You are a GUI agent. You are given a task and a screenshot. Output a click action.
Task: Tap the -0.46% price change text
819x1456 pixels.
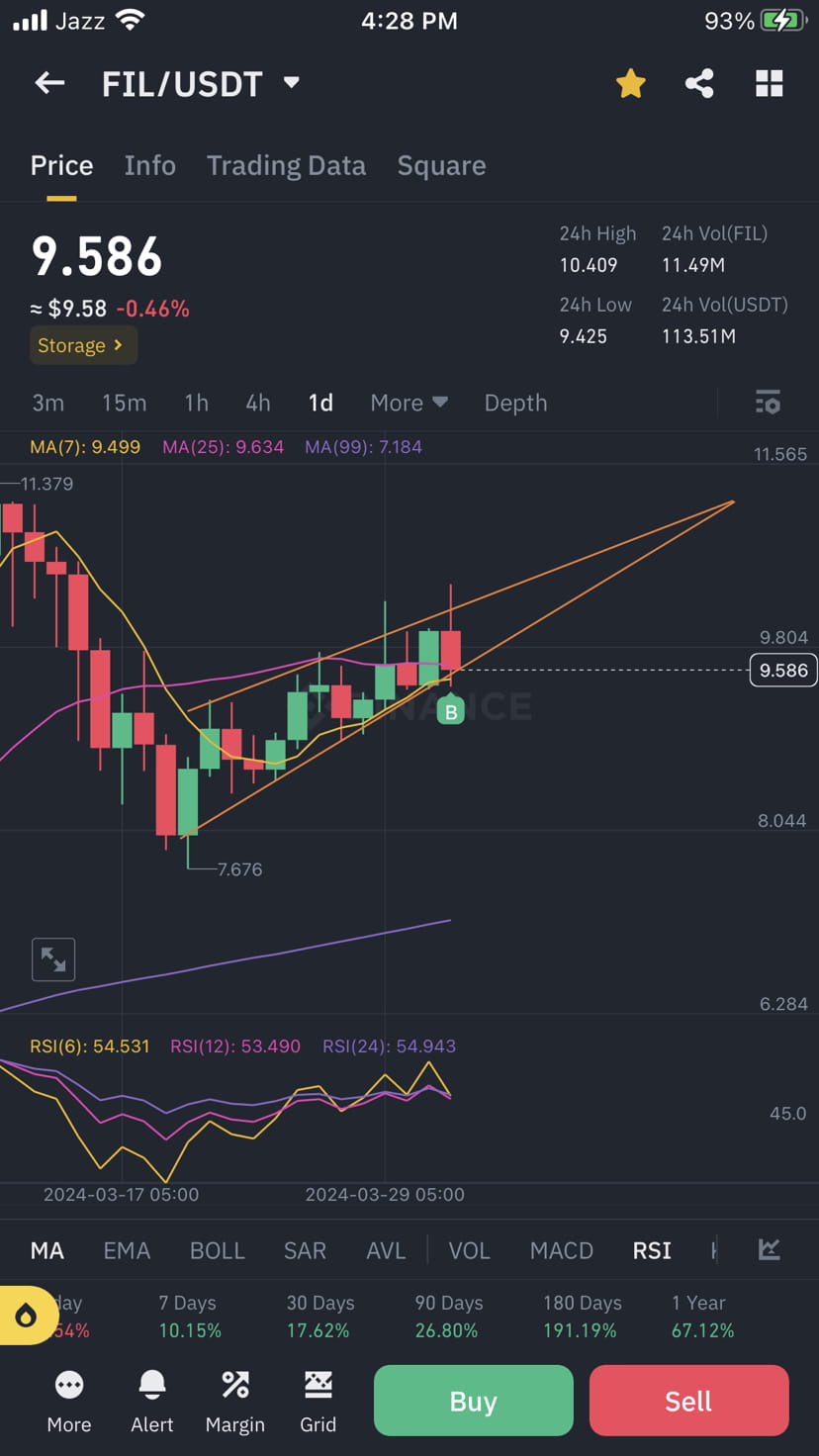152,309
